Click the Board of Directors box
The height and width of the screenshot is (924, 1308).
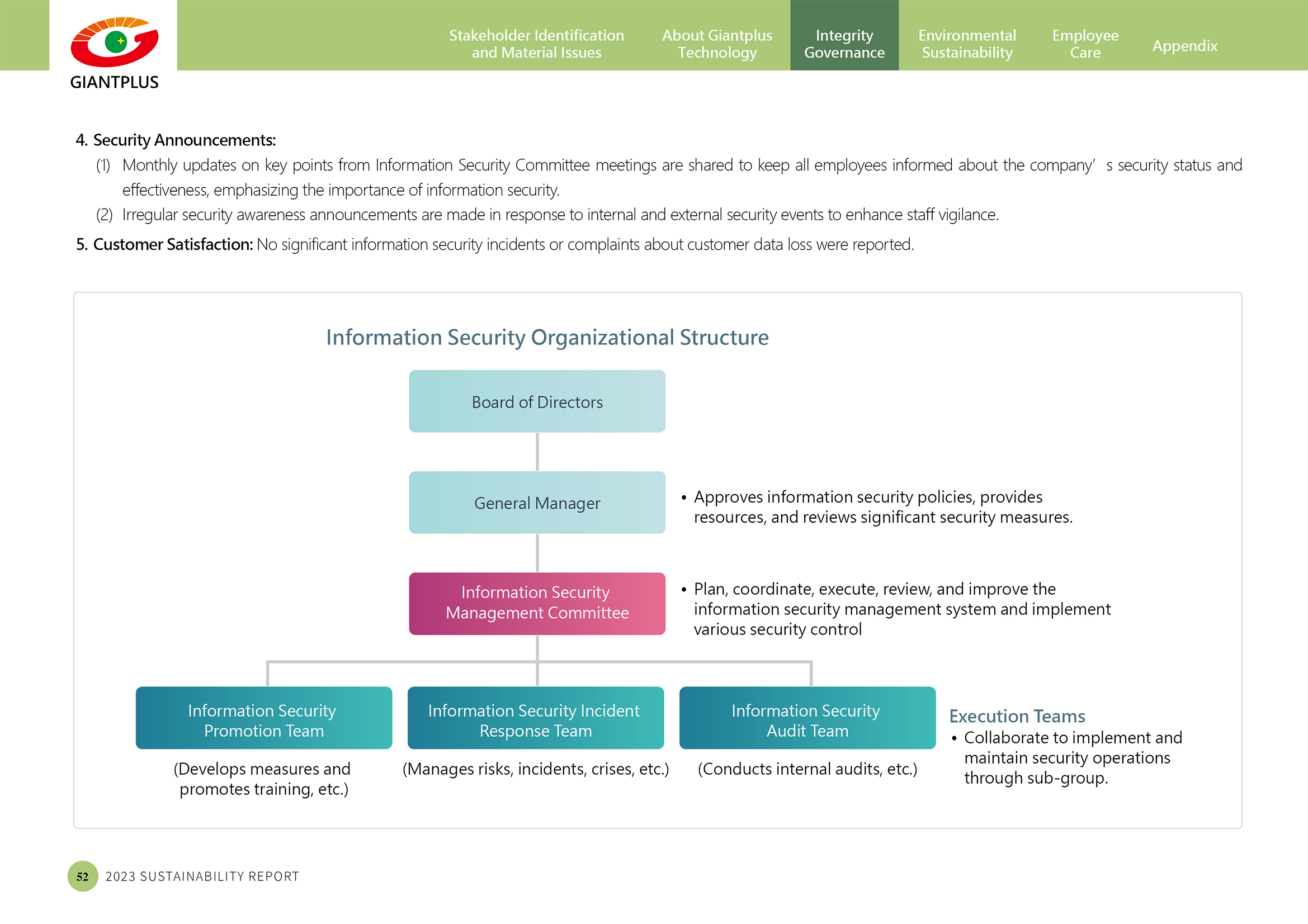[x=537, y=401]
